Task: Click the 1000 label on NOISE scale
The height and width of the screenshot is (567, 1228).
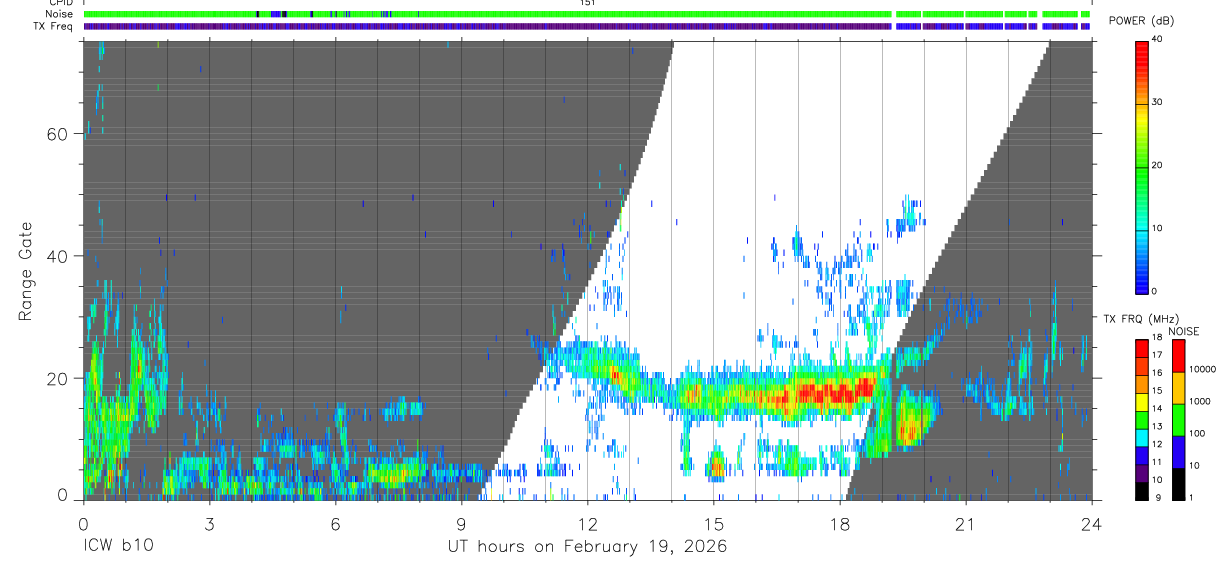Action: [1202, 401]
